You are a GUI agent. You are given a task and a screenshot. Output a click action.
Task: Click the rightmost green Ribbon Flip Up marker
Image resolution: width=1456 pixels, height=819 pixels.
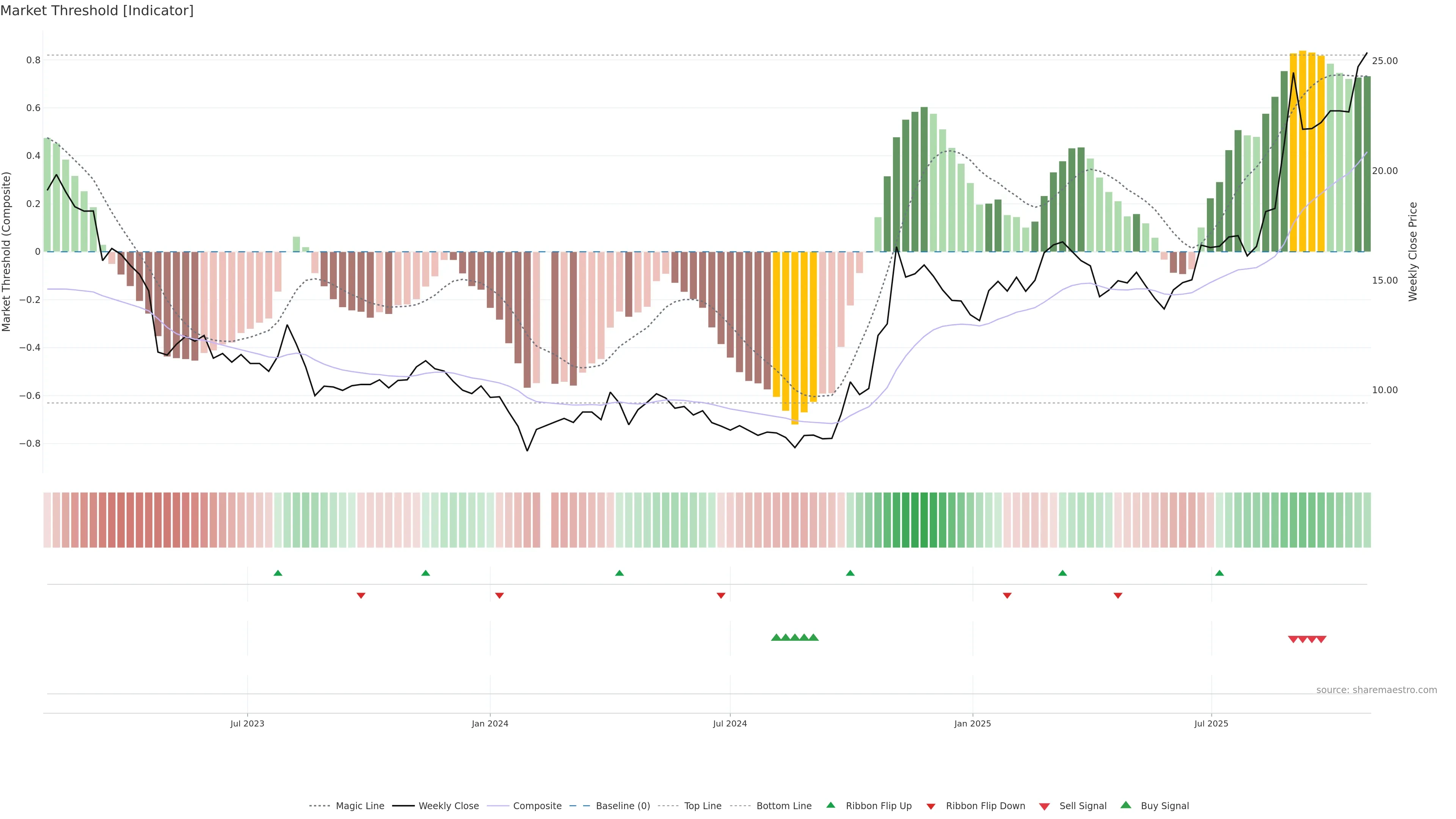[1219, 573]
